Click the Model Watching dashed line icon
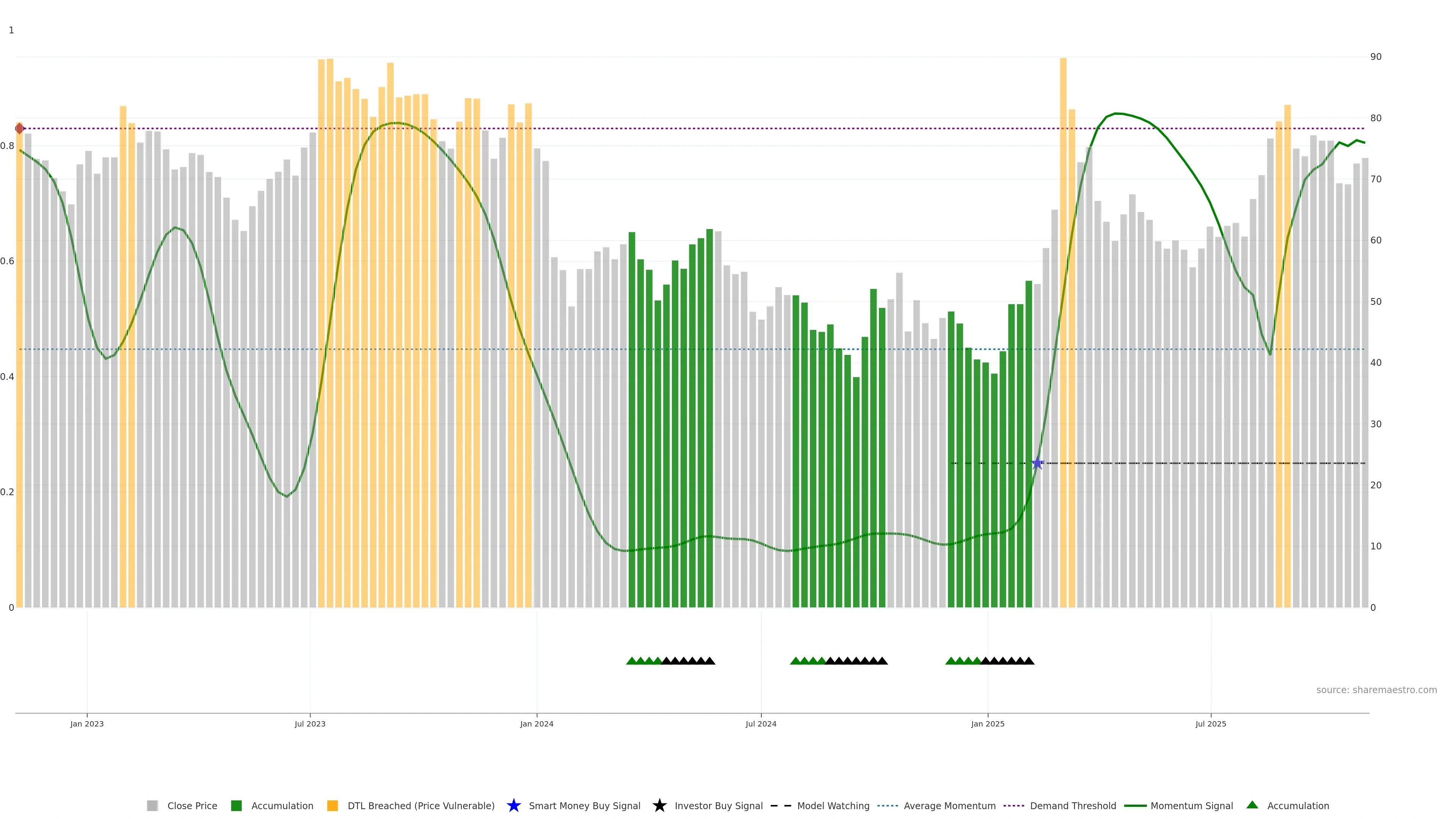This screenshot has height=819, width=1456. point(781,805)
